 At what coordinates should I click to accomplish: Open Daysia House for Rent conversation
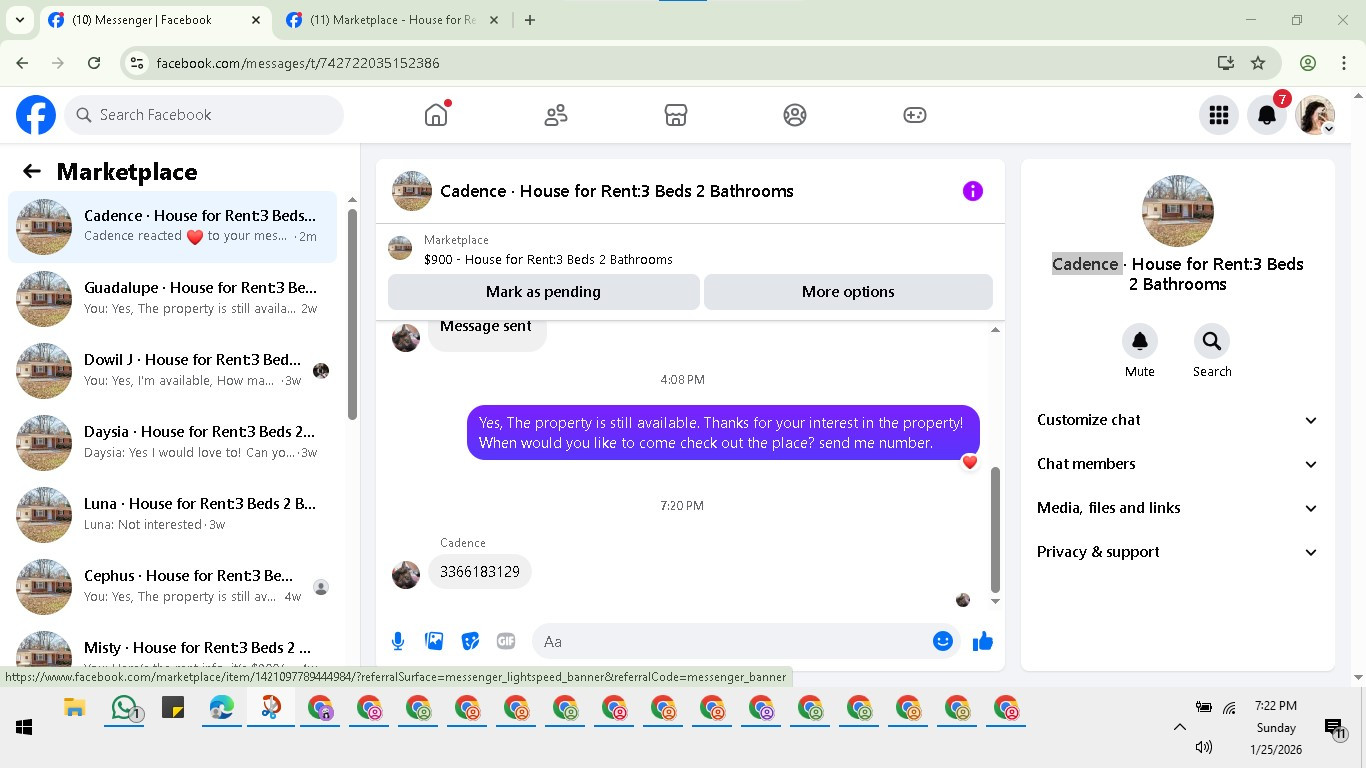tap(172, 442)
